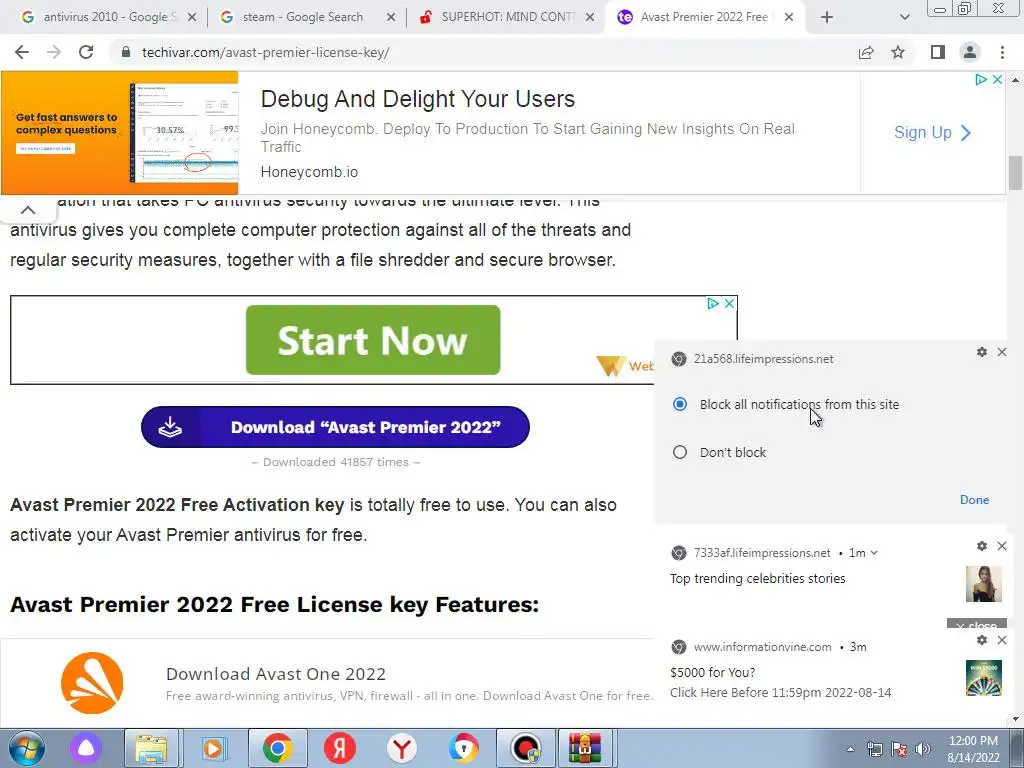
Task: Open settings gear for informationvine.com notification
Action: (x=982, y=640)
